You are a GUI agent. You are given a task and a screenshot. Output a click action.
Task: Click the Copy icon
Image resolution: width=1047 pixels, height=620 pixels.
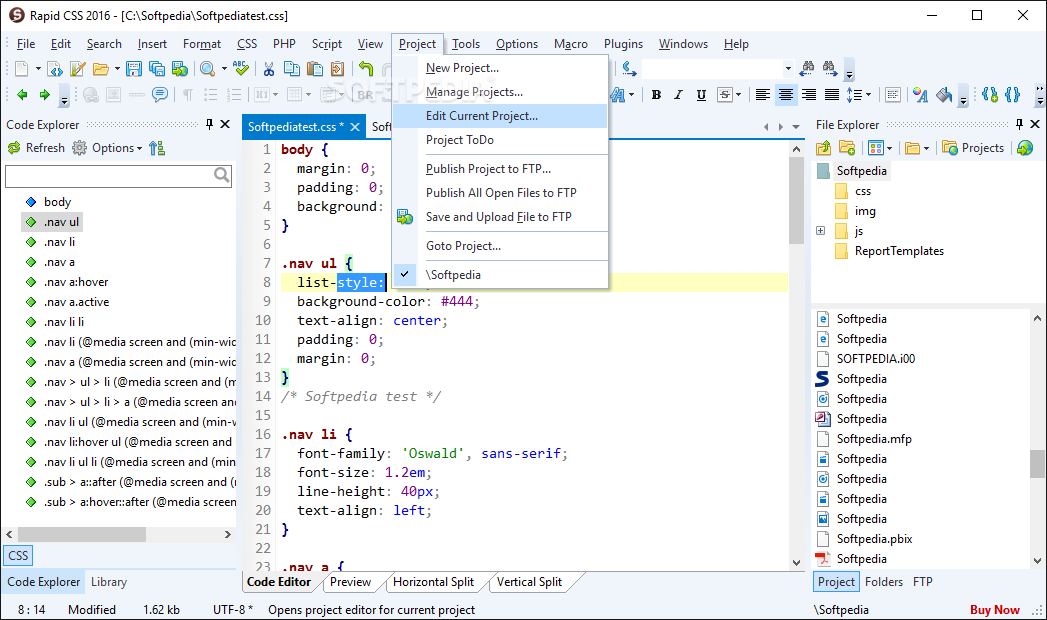click(x=292, y=69)
